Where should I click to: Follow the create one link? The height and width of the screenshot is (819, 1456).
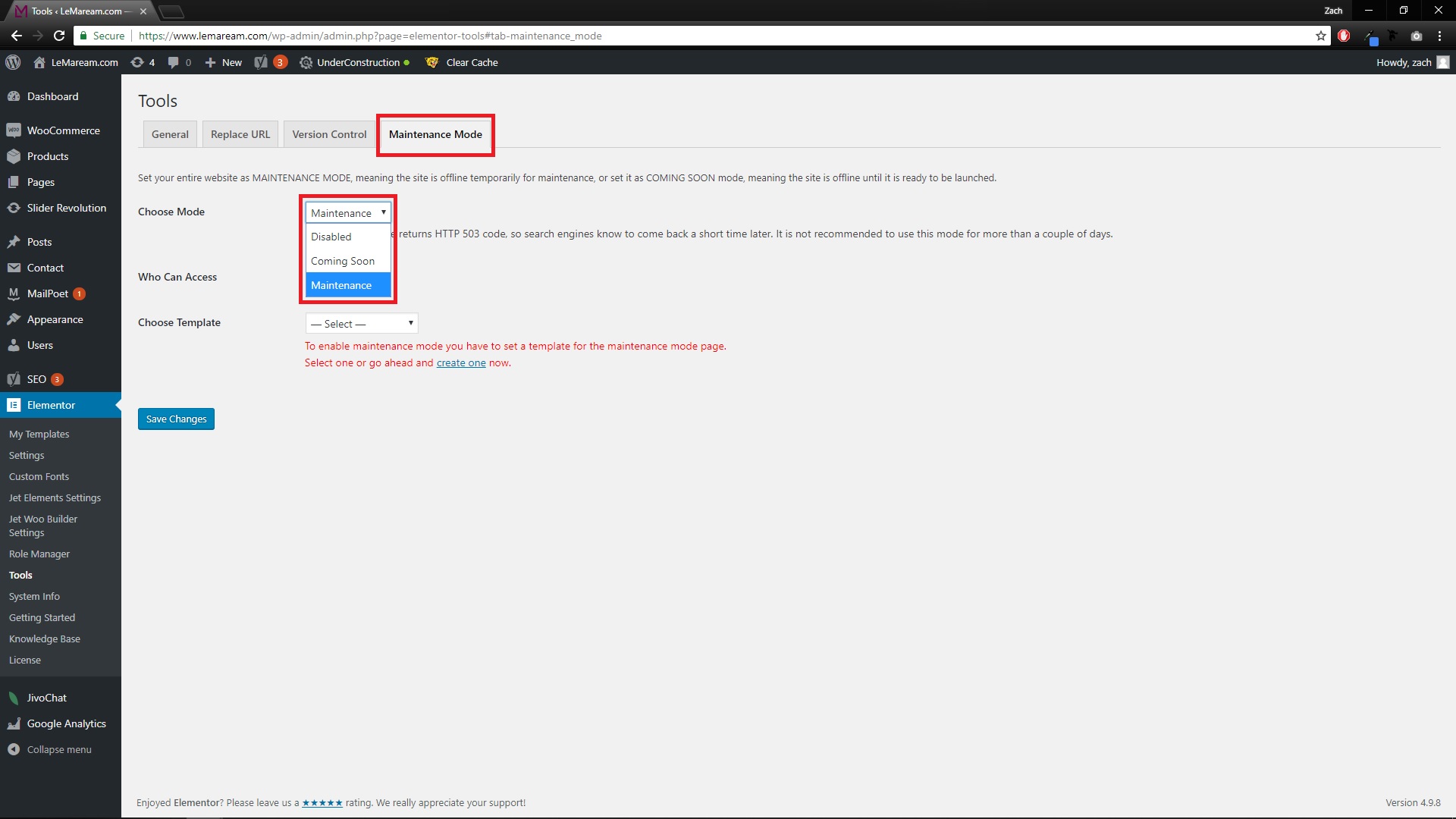[x=461, y=362]
